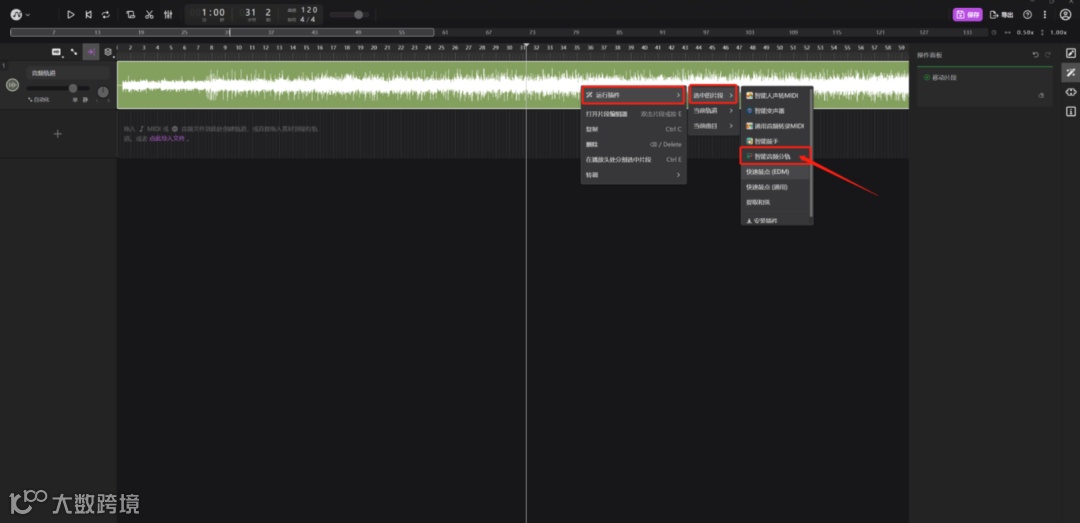
Task: Click the playhead marker at bar 31
Action: tap(526, 45)
